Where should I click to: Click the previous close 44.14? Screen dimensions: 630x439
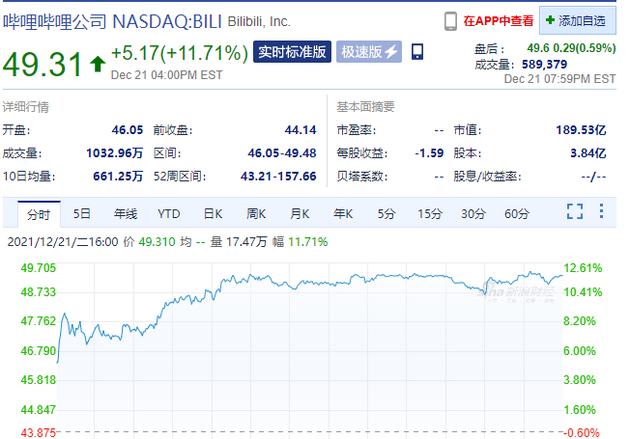pyautogui.click(x=301, y=130)
